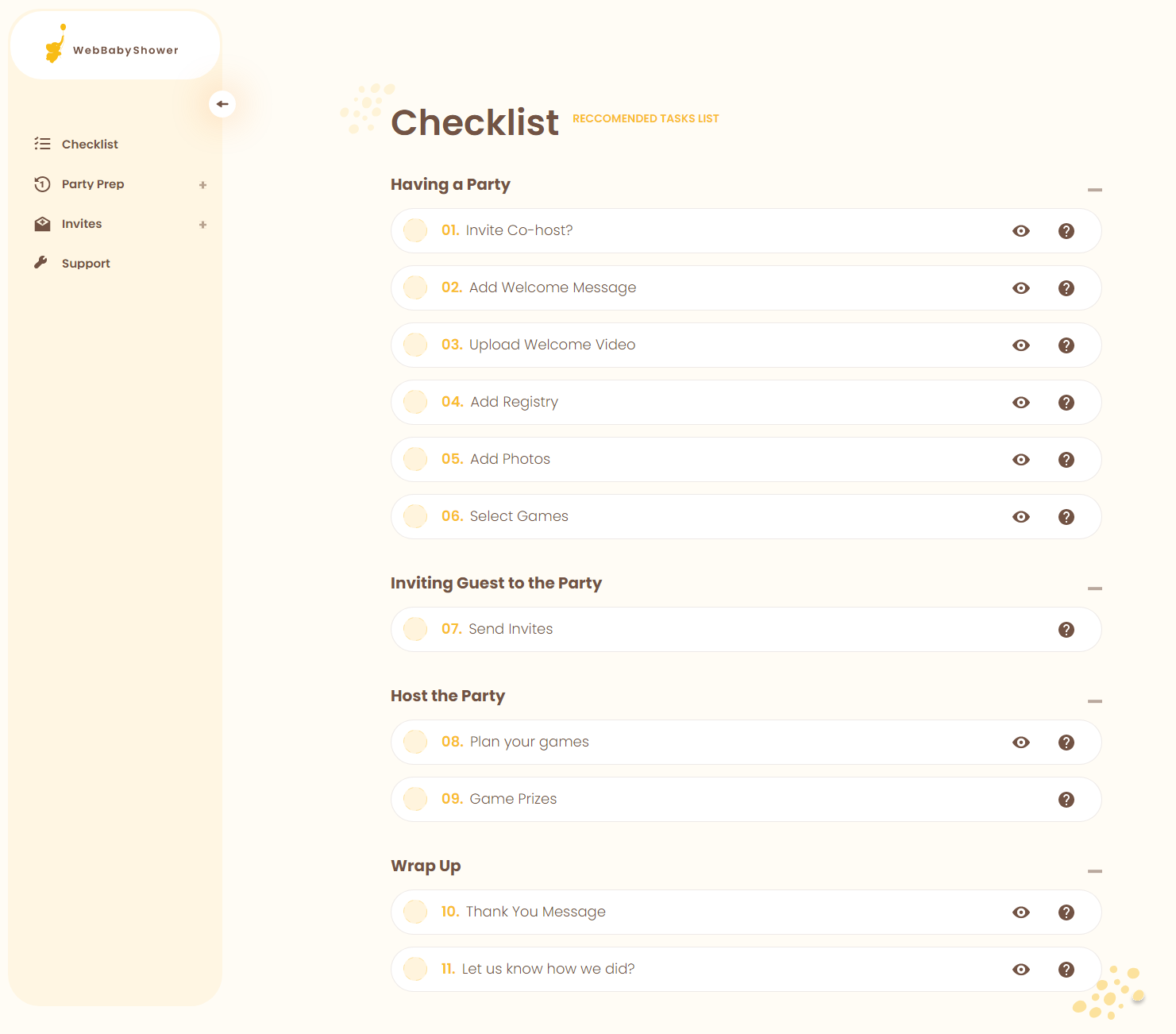Open the Send Invites task
The width and height of the screenshot is (1176, 1034).
point(746,629)
